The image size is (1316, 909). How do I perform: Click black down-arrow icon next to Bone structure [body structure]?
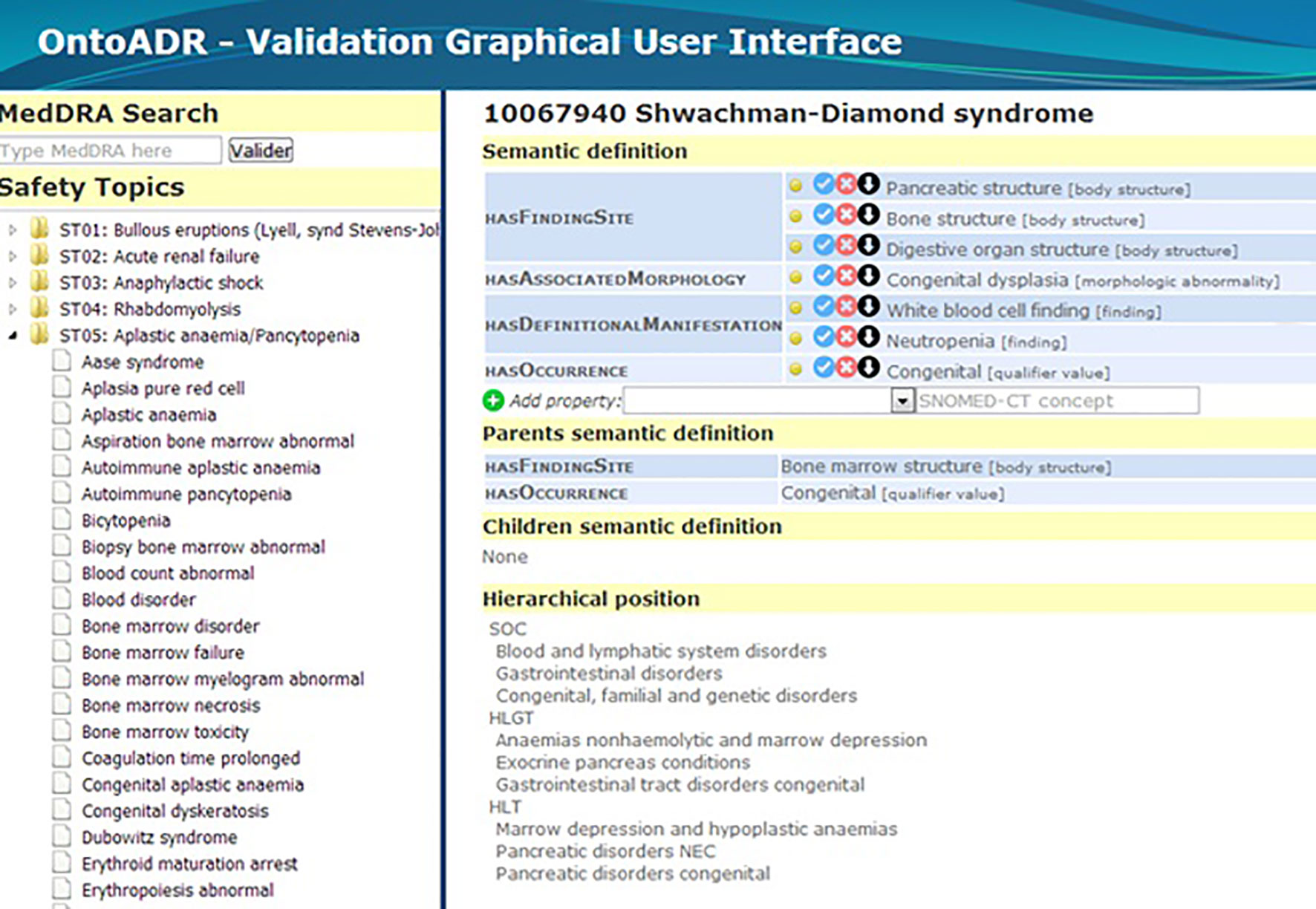pos(869,215)
